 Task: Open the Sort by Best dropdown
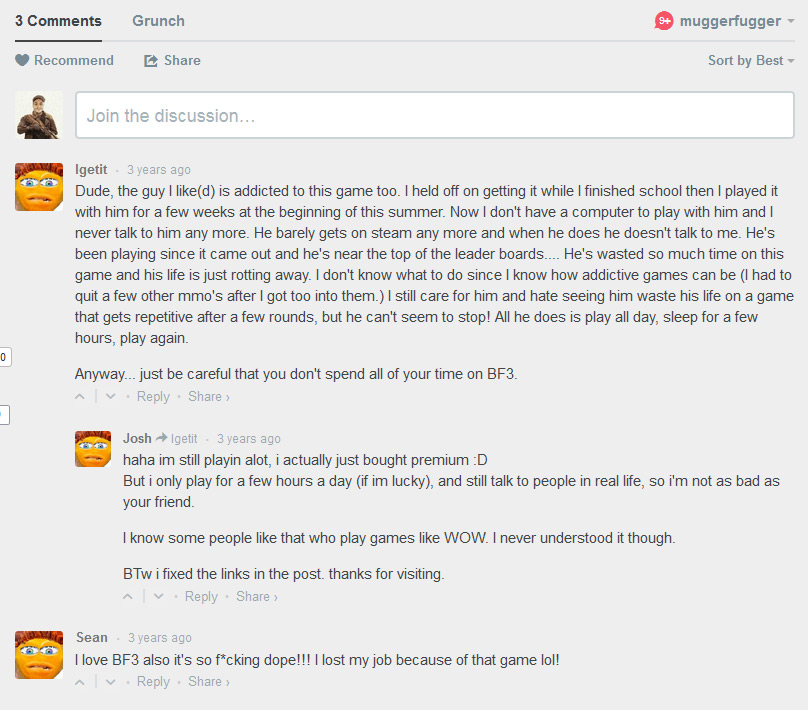click(751, 61)
